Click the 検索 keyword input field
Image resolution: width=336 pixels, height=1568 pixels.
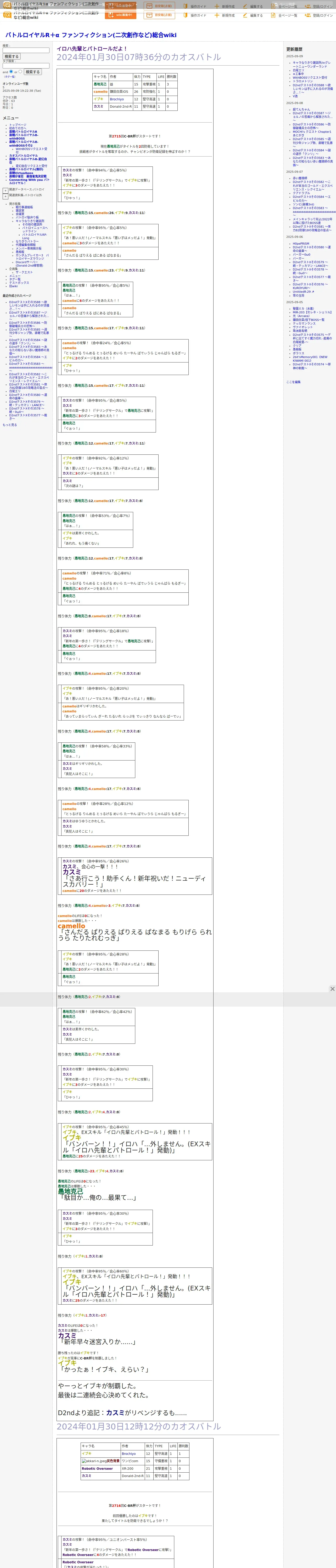(26, 50)
